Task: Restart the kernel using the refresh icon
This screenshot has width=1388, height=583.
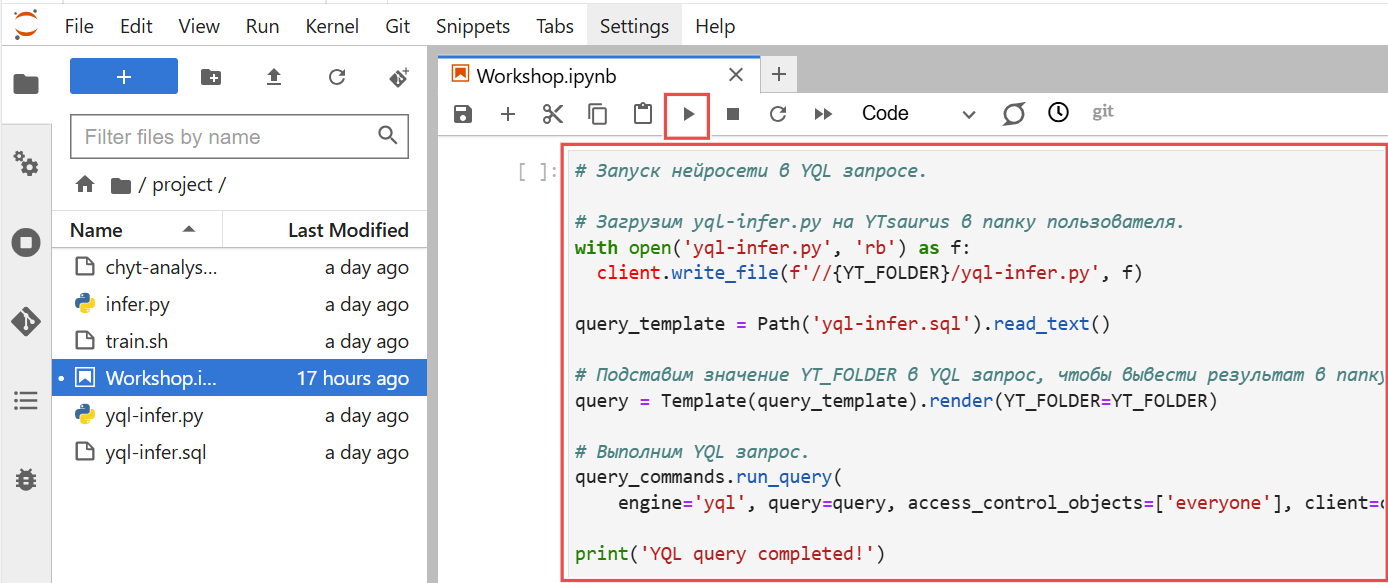Action: (778, 114)
